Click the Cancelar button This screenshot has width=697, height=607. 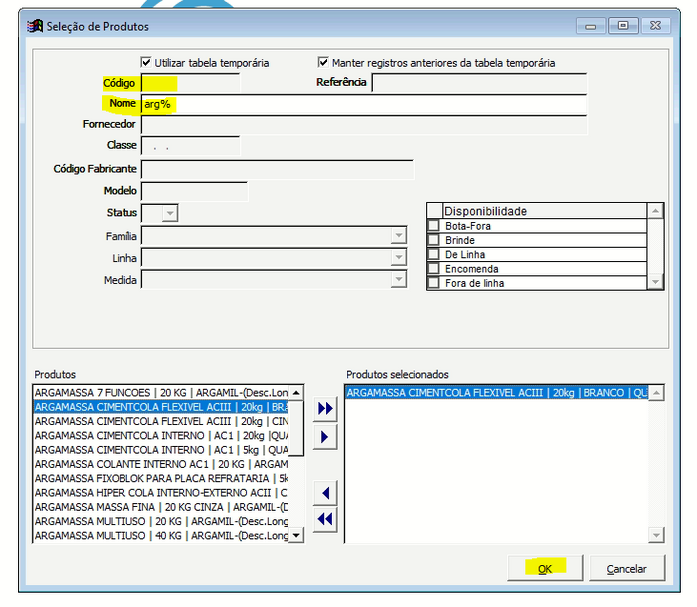point(627,568)
